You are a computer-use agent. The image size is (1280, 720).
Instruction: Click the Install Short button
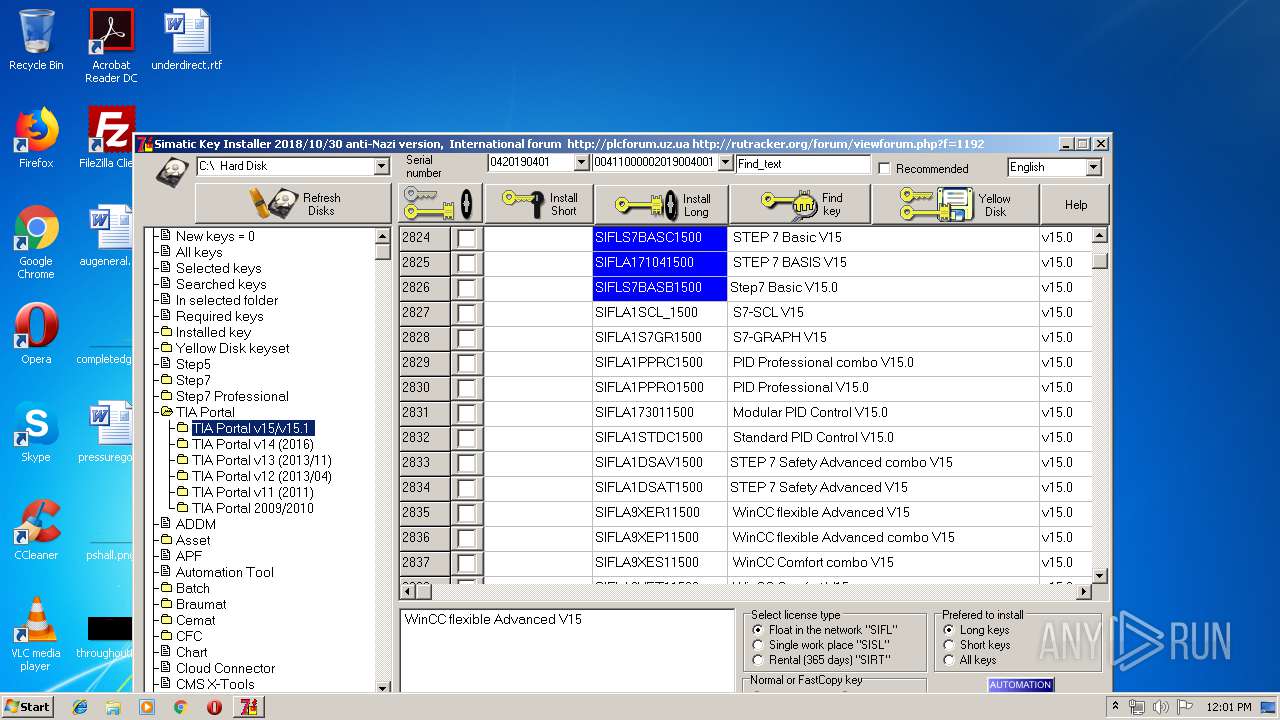coord(540,204)
